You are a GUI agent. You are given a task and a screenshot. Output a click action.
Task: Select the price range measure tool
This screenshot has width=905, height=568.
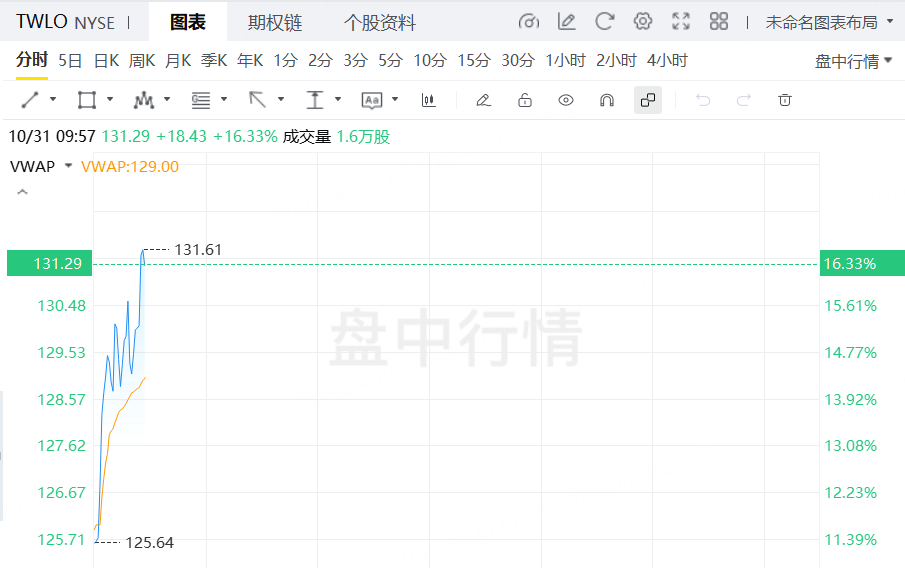(315, 100)
